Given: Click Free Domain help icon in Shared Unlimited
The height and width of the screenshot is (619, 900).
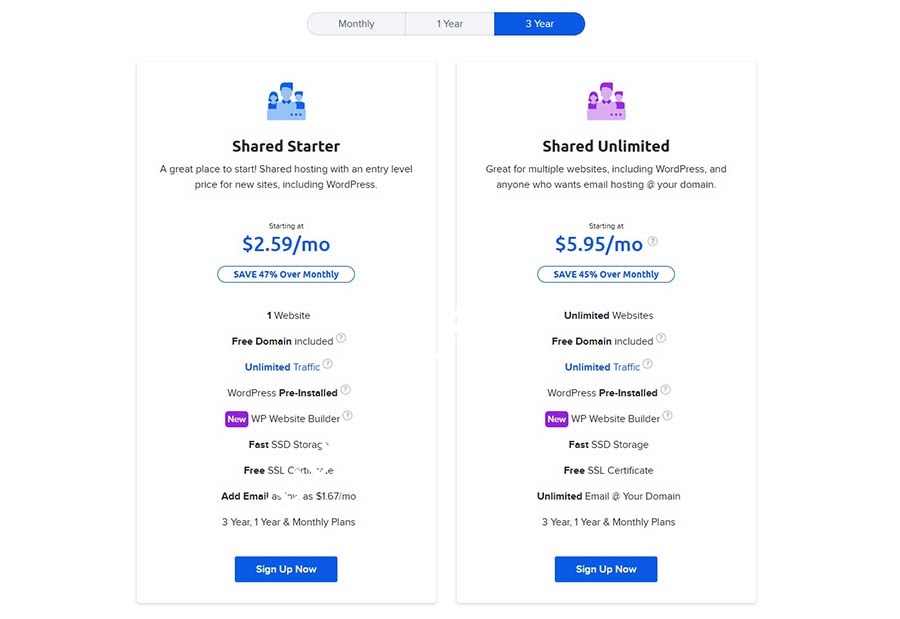Looking at the screenshot, I should [x=661, y=339].
